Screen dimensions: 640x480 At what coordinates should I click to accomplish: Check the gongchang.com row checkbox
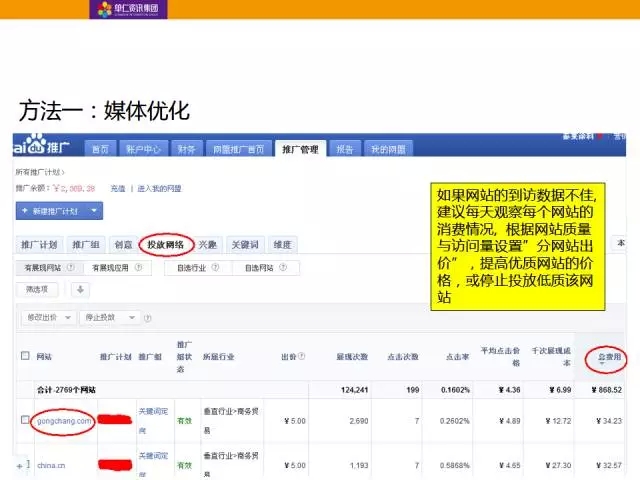click(24, 420)
